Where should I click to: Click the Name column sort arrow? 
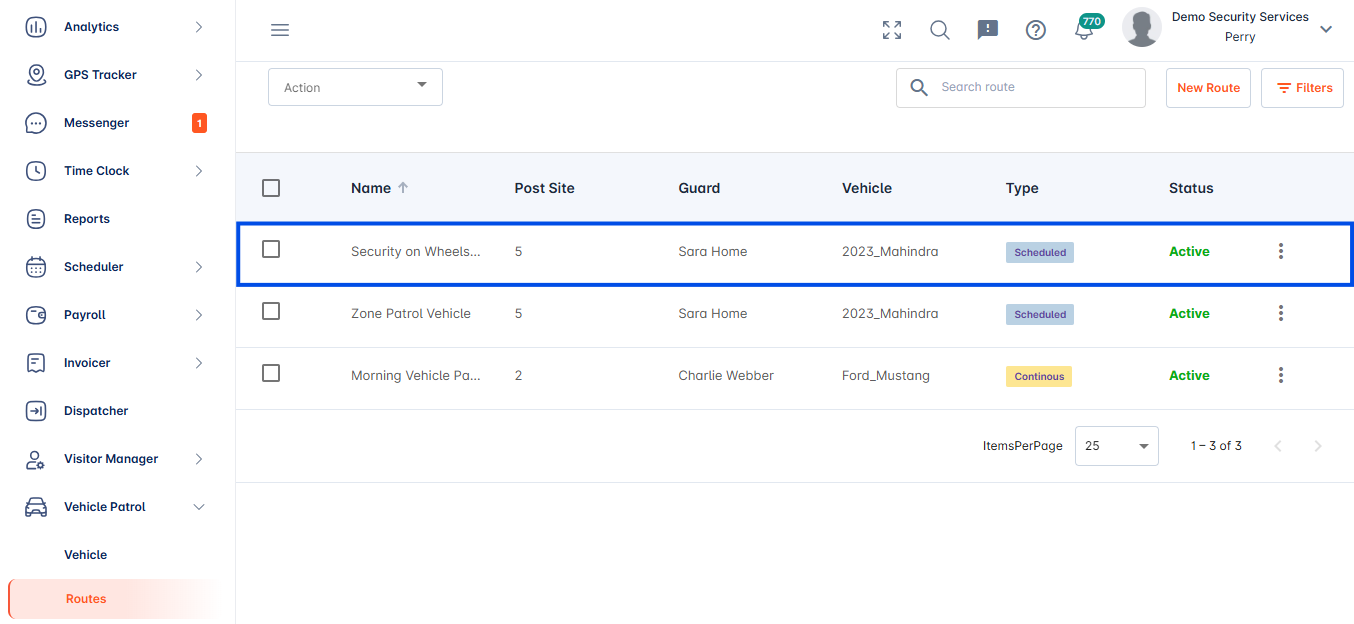403,187
